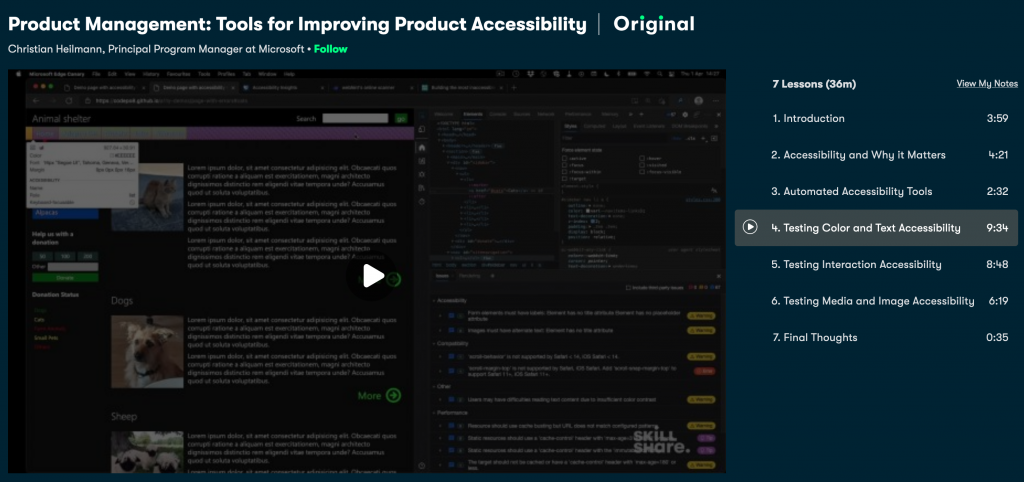Play the video with the center play button
The height and width of the screenshot is (482, 1024).
point(372,276)
